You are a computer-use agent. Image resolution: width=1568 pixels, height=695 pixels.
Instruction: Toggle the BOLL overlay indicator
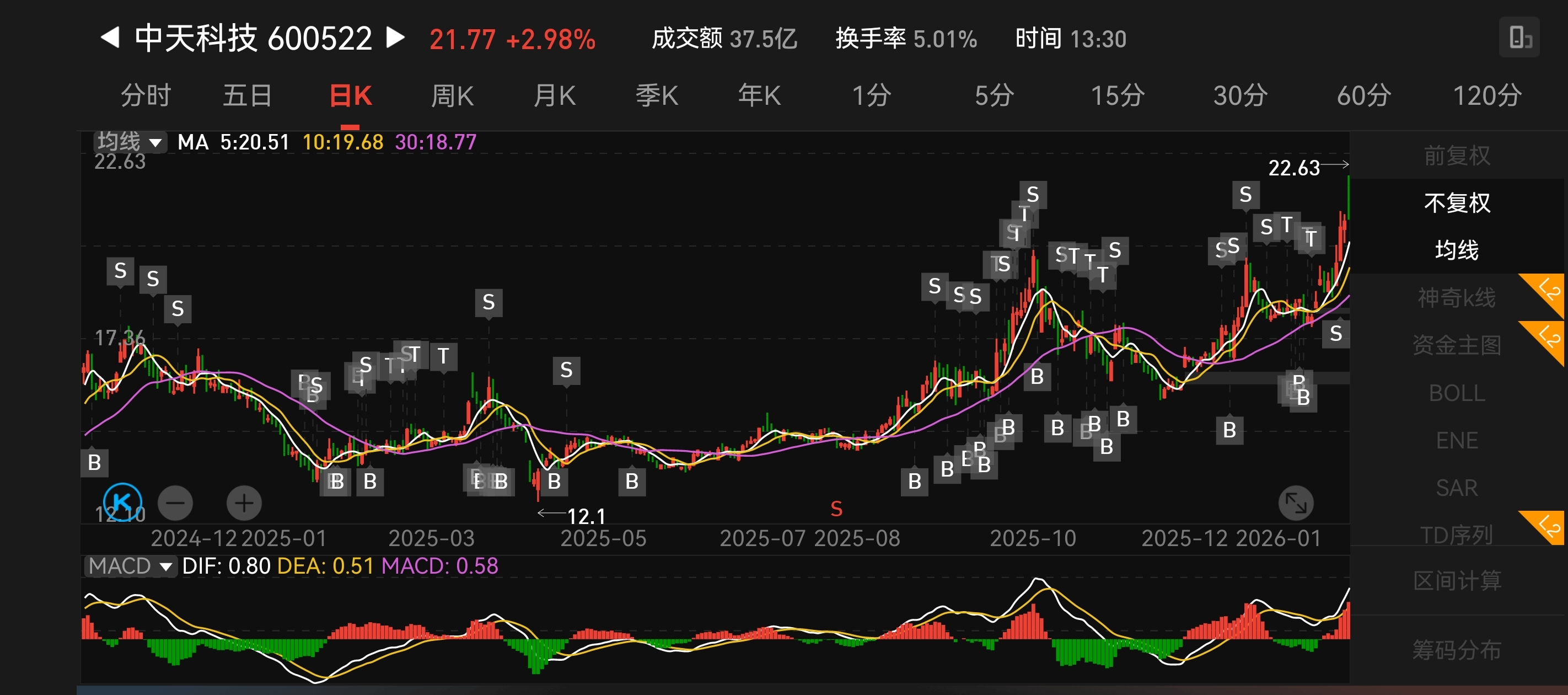(x=1457, y=393)
